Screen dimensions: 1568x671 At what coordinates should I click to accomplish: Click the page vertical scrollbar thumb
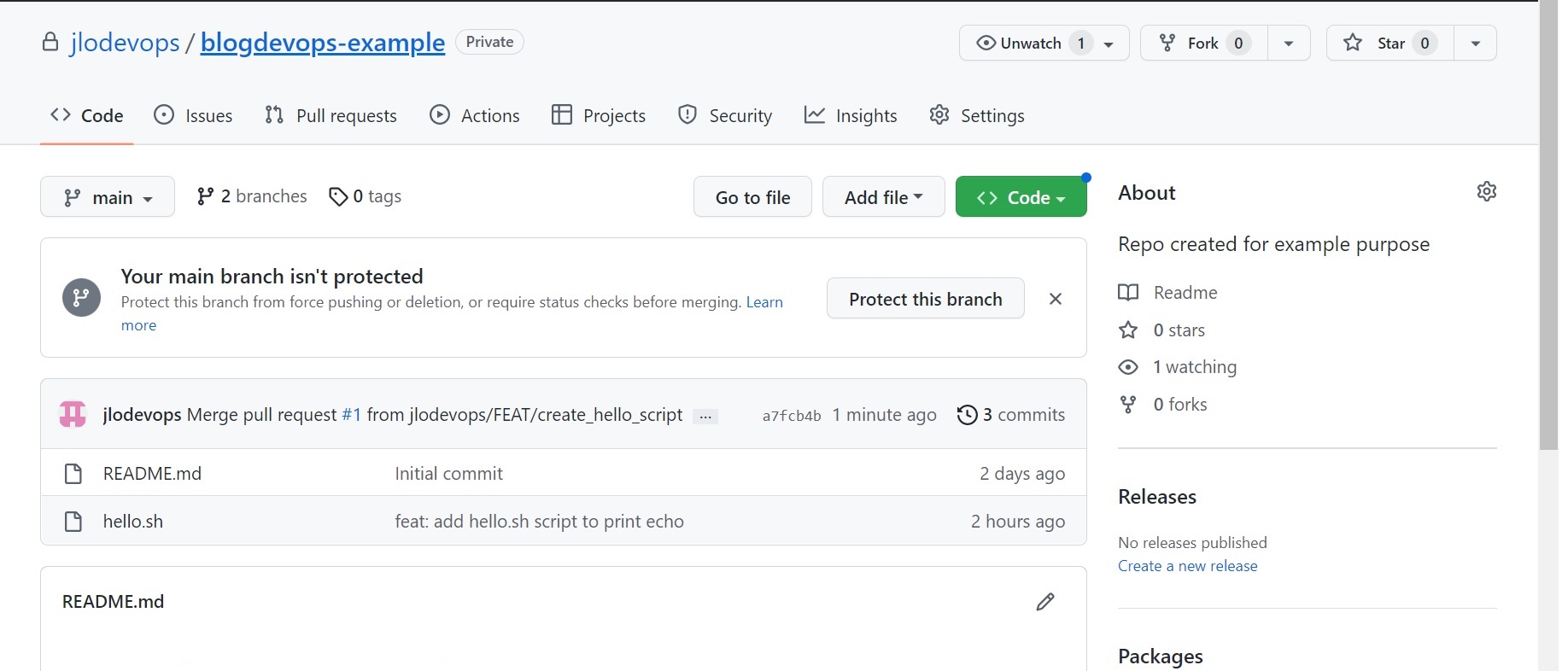tap(1549, 225)
